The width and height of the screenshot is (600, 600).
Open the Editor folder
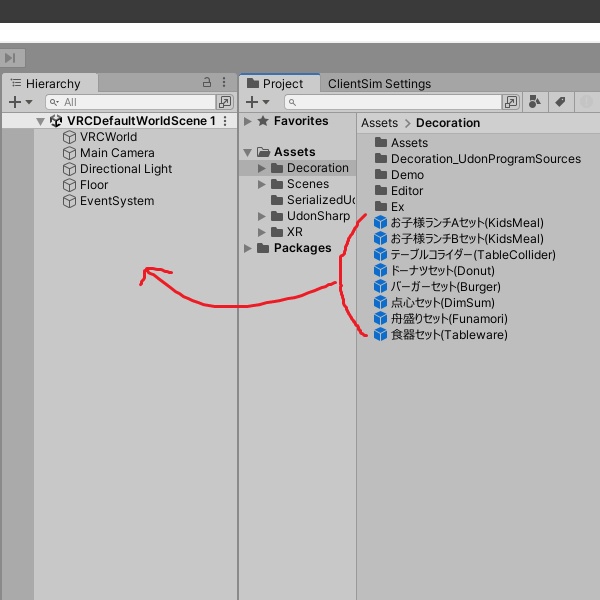click(x=398, y=191)
